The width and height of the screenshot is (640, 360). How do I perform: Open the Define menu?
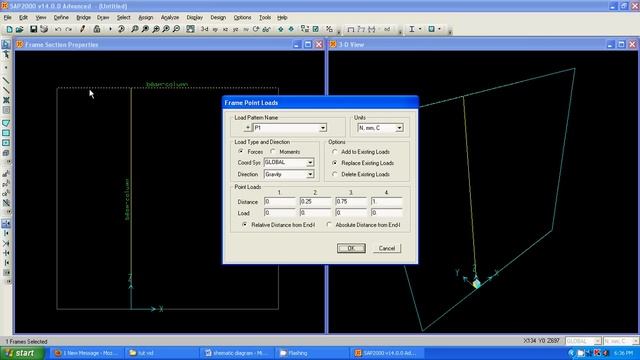[x=61, y=18]
